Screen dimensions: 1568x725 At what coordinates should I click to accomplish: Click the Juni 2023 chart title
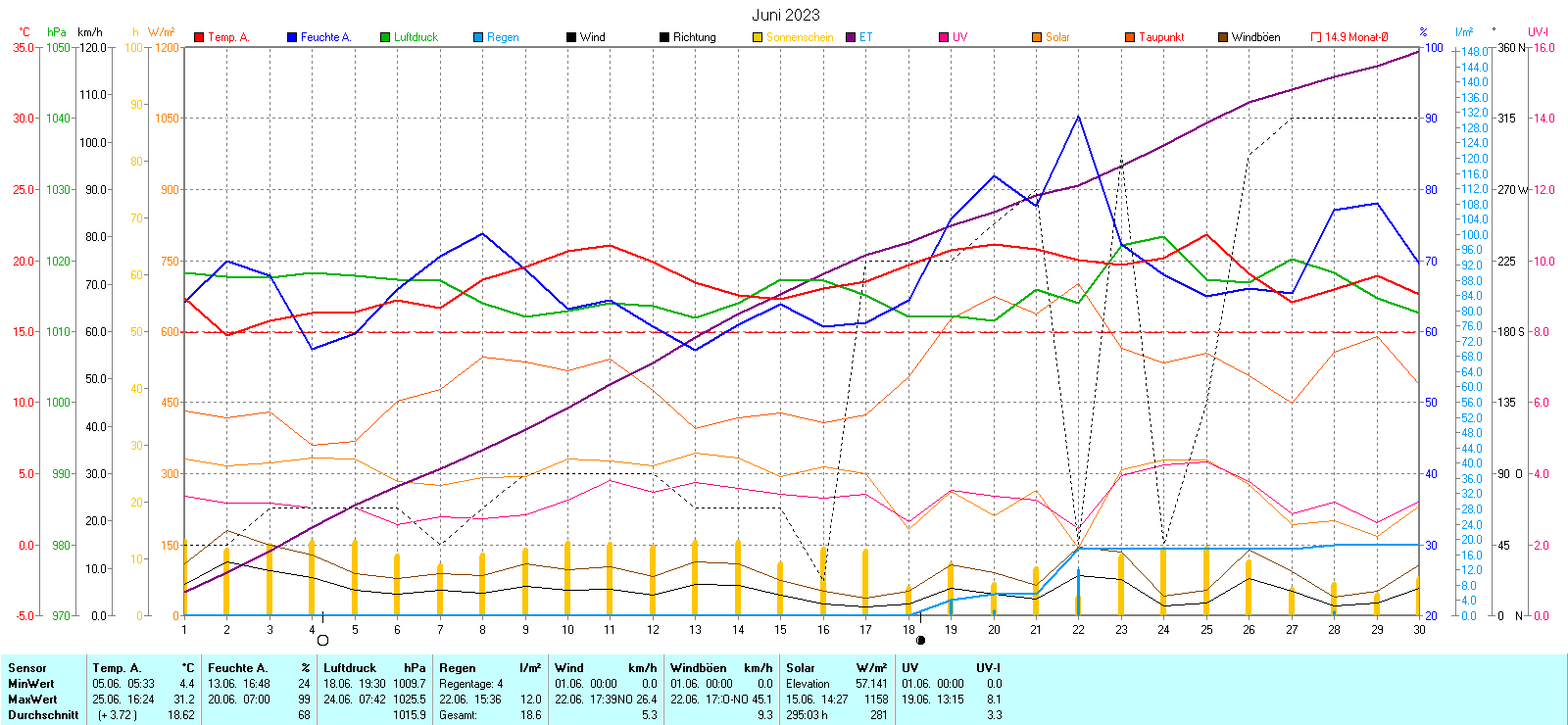pos(786,15)
